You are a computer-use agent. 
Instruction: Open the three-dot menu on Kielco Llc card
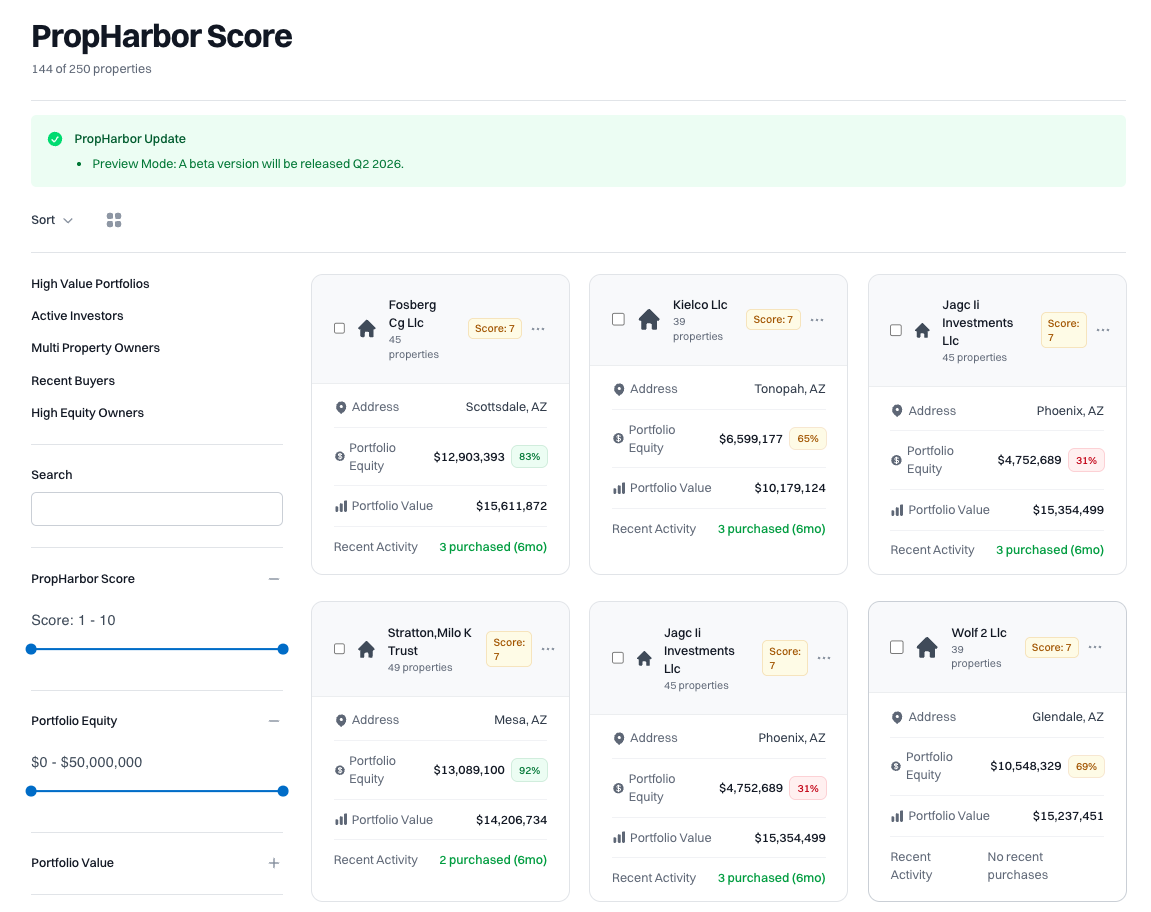click(817, 320)
